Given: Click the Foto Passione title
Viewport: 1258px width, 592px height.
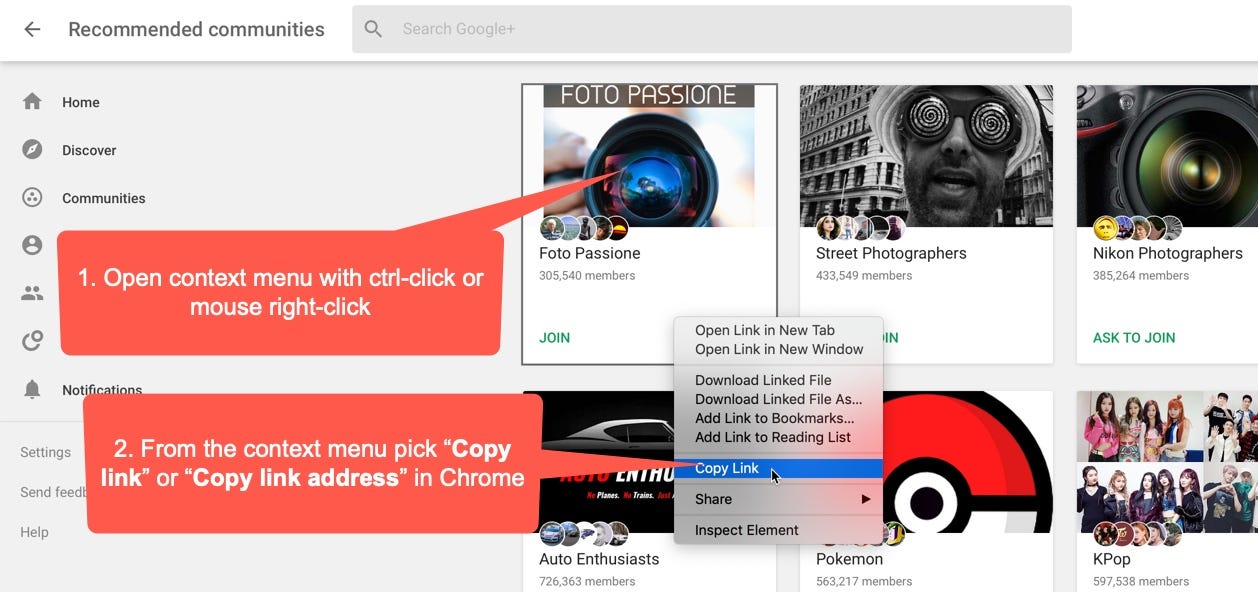Looking at the screenshot, I should click(589, 253).
